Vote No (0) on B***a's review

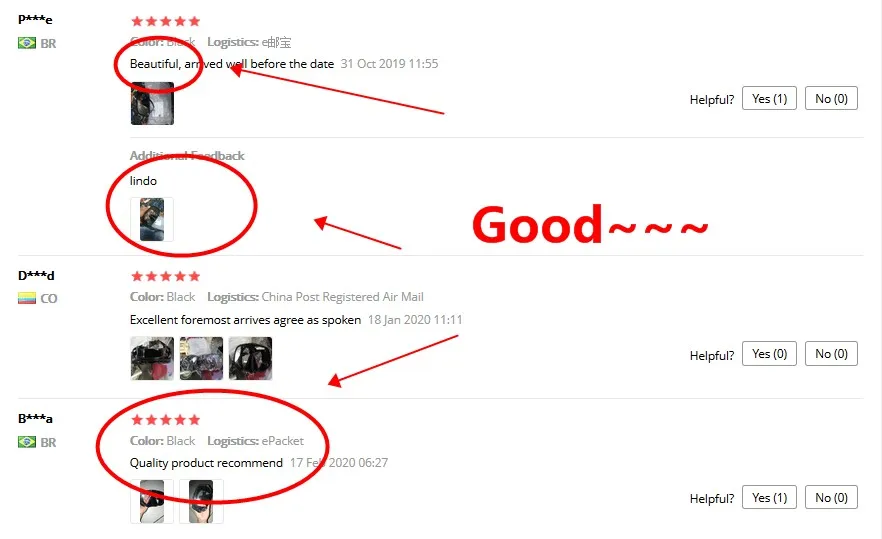pos(831,497)
